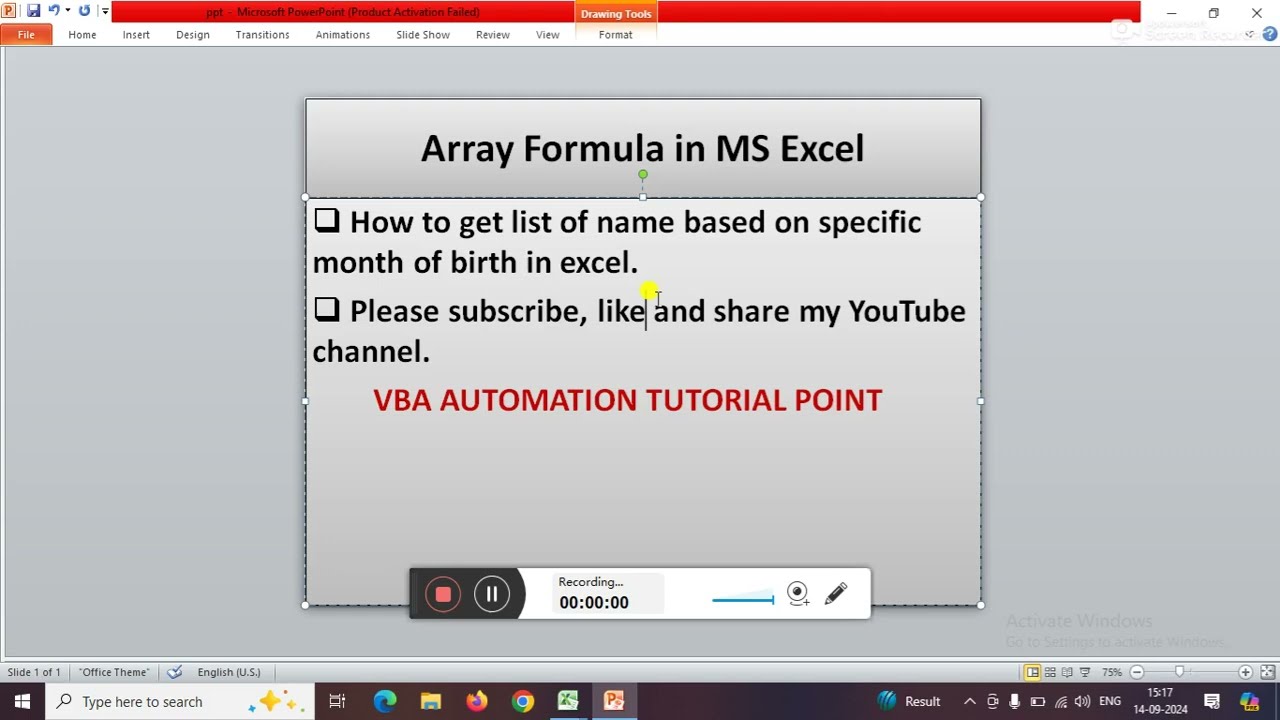Image resolution: width=1280 pixels, height=720 pixels.
Task: Open the Animations ribbon tab
Action: coord(343,35)
